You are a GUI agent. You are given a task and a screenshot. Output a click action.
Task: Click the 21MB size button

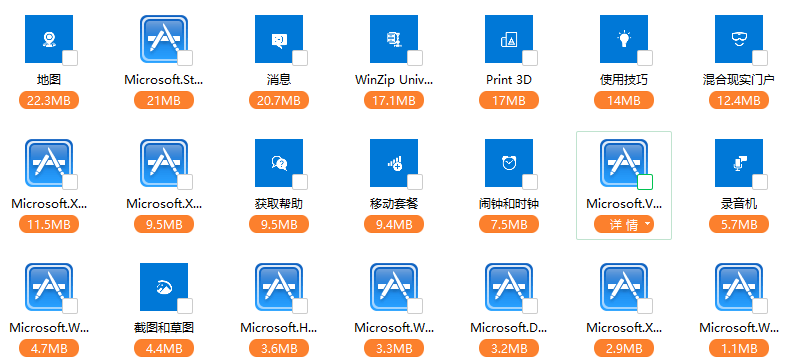coord(164,100)
